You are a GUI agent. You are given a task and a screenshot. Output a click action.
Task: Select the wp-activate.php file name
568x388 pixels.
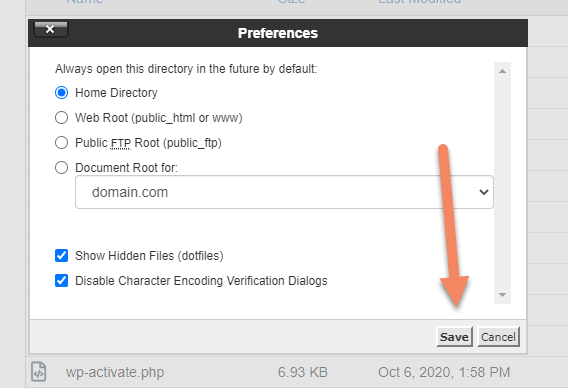115,372
